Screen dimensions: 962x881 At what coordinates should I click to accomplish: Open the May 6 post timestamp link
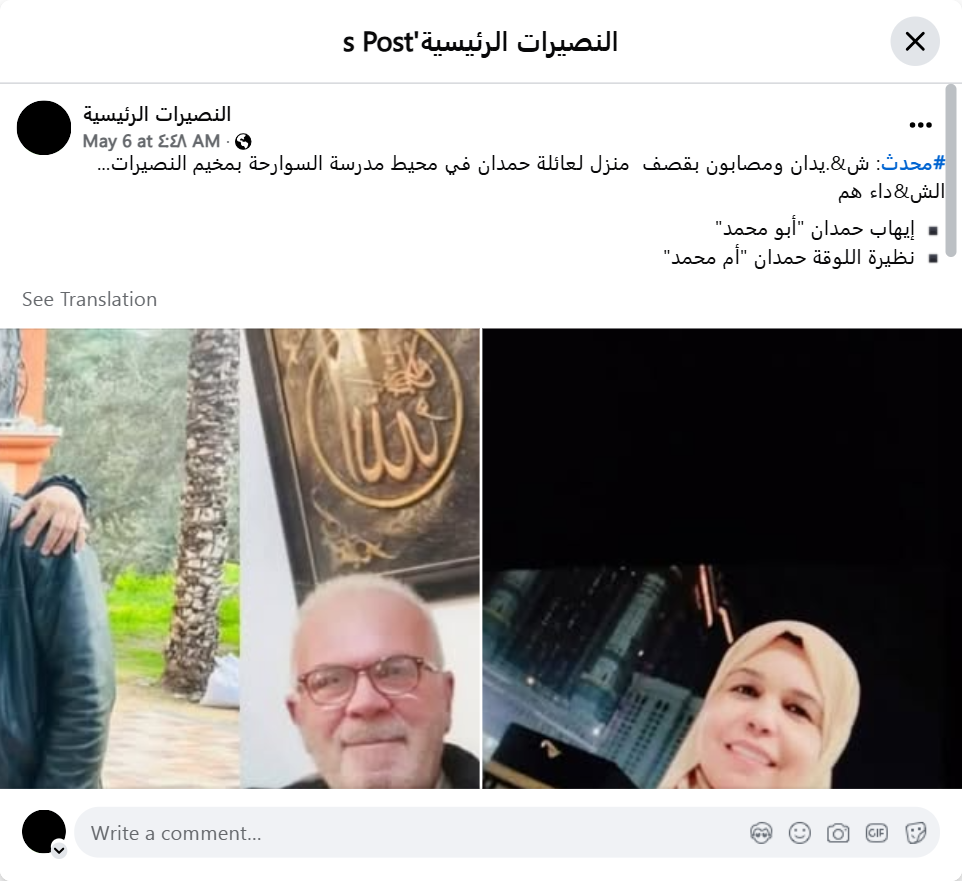(151, 142)
